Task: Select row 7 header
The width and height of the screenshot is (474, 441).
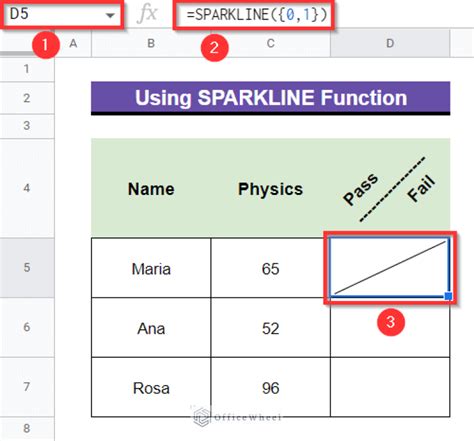Action: pos(27,387)
